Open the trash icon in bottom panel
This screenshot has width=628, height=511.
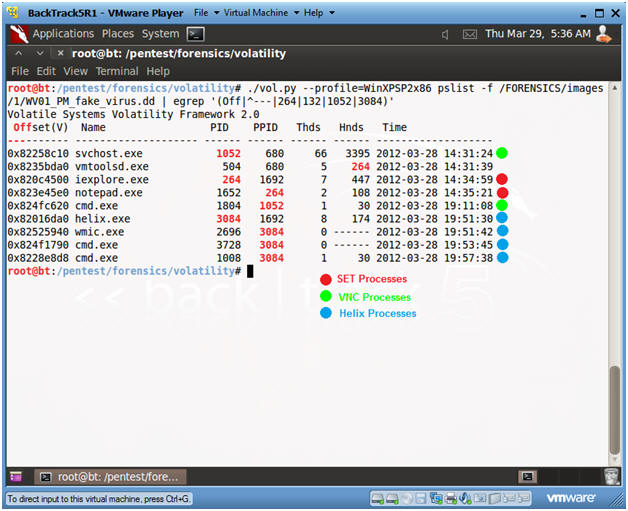612,477
